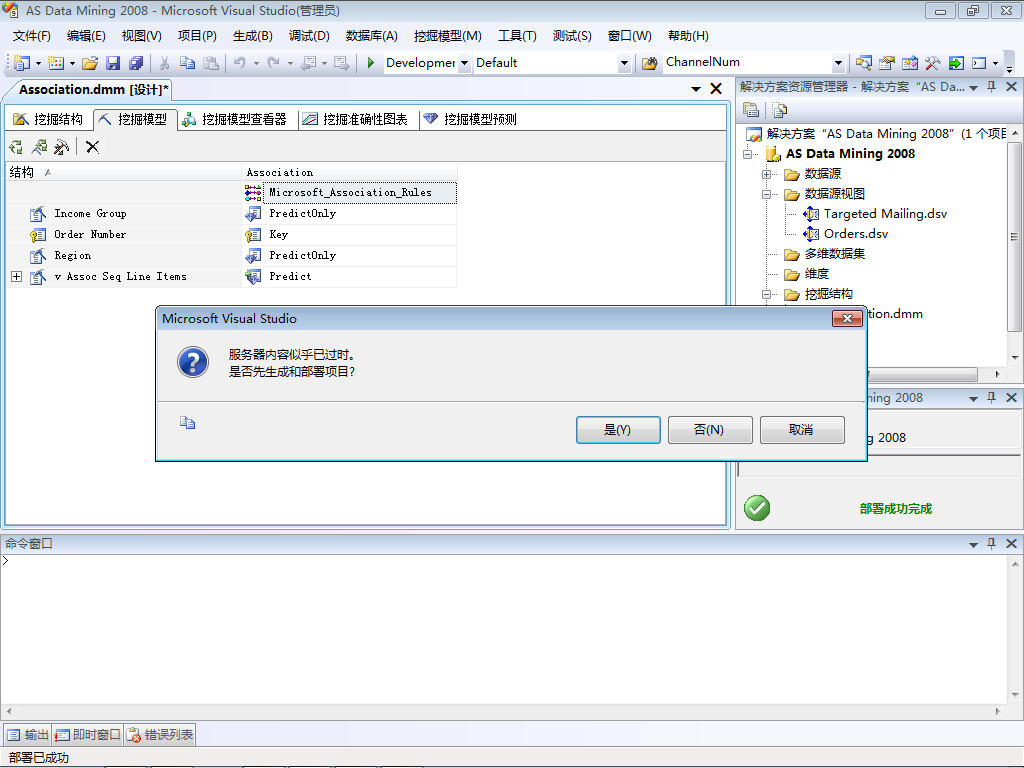Click the Order Number key column row
Viewport: 1024px width, 768px height.
tap(124, 234)
